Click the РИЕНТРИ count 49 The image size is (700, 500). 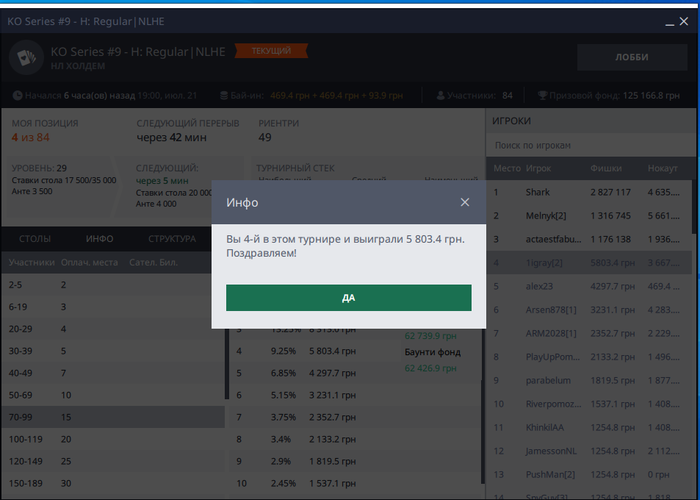(265, 138)
